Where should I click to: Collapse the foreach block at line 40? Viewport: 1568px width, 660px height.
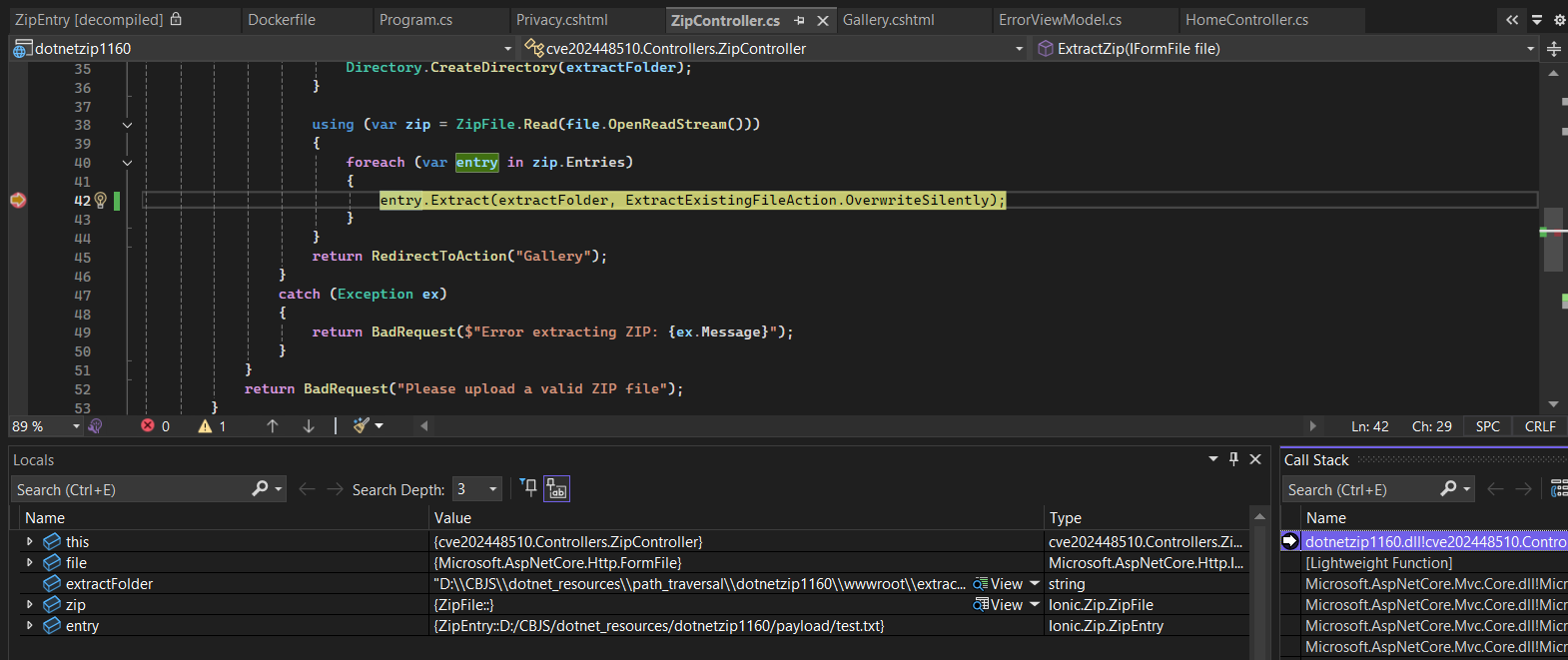point(127,163)
